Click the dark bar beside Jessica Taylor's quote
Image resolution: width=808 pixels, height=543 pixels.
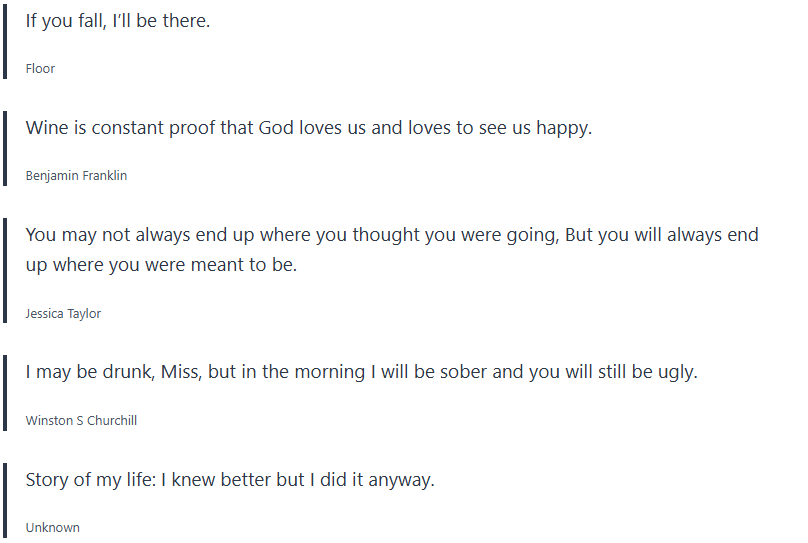(4, 270)
